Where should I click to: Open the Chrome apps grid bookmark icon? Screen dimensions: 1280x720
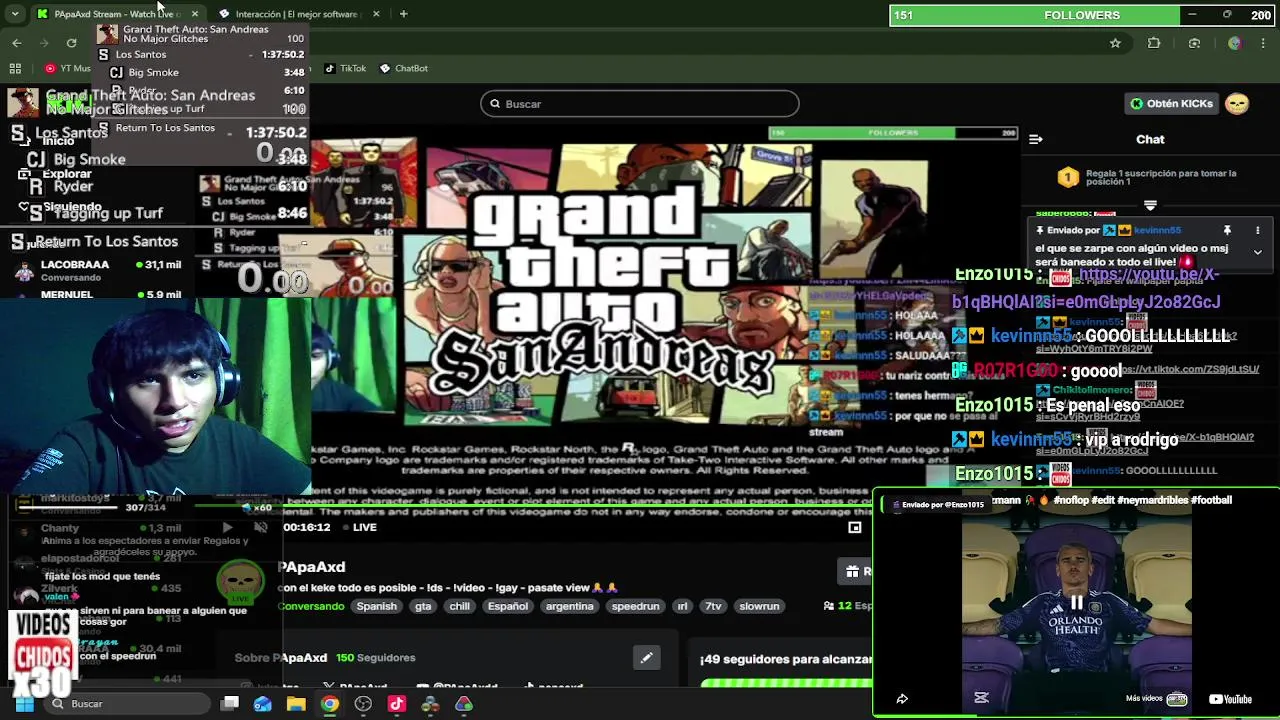[x=15, y=68]
